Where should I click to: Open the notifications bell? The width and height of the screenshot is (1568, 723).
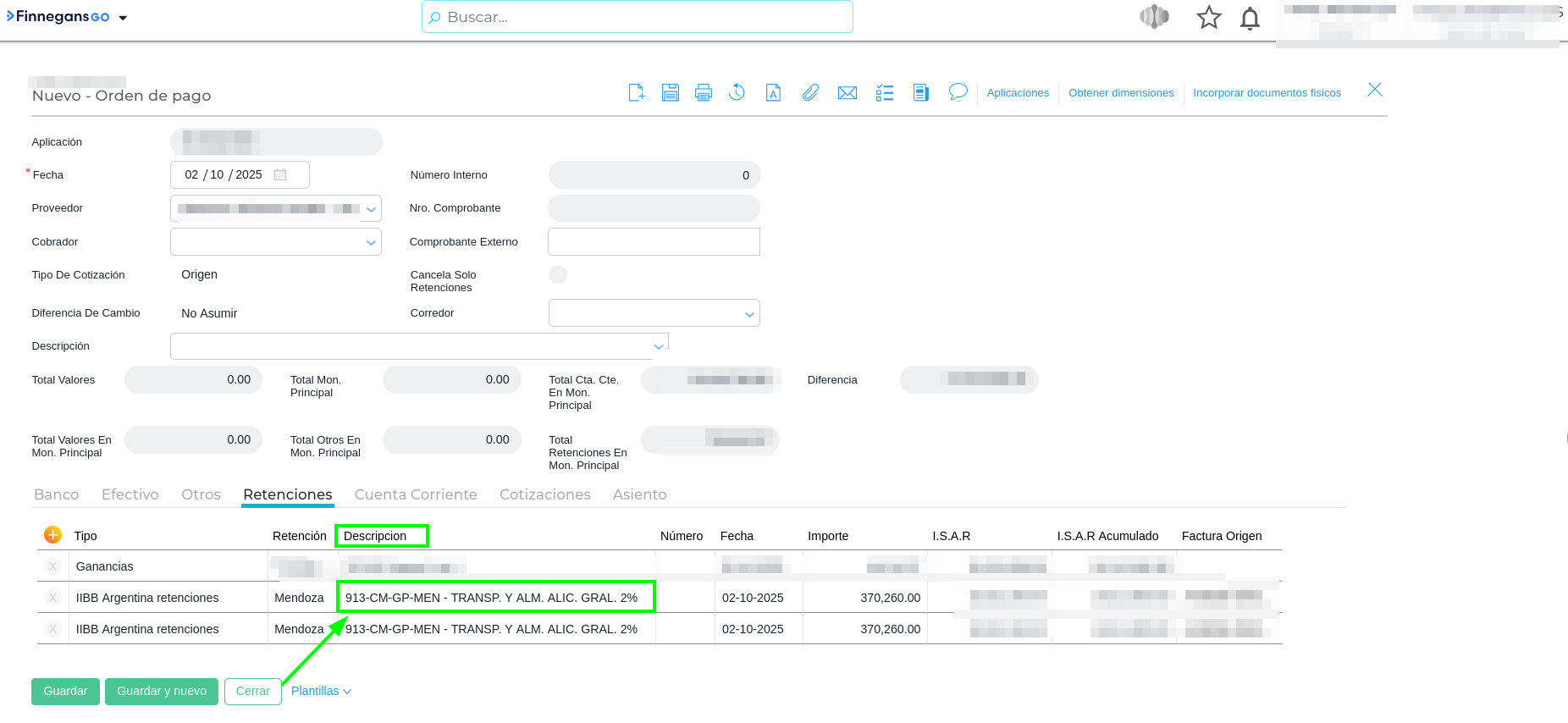tap(1250, 18)
